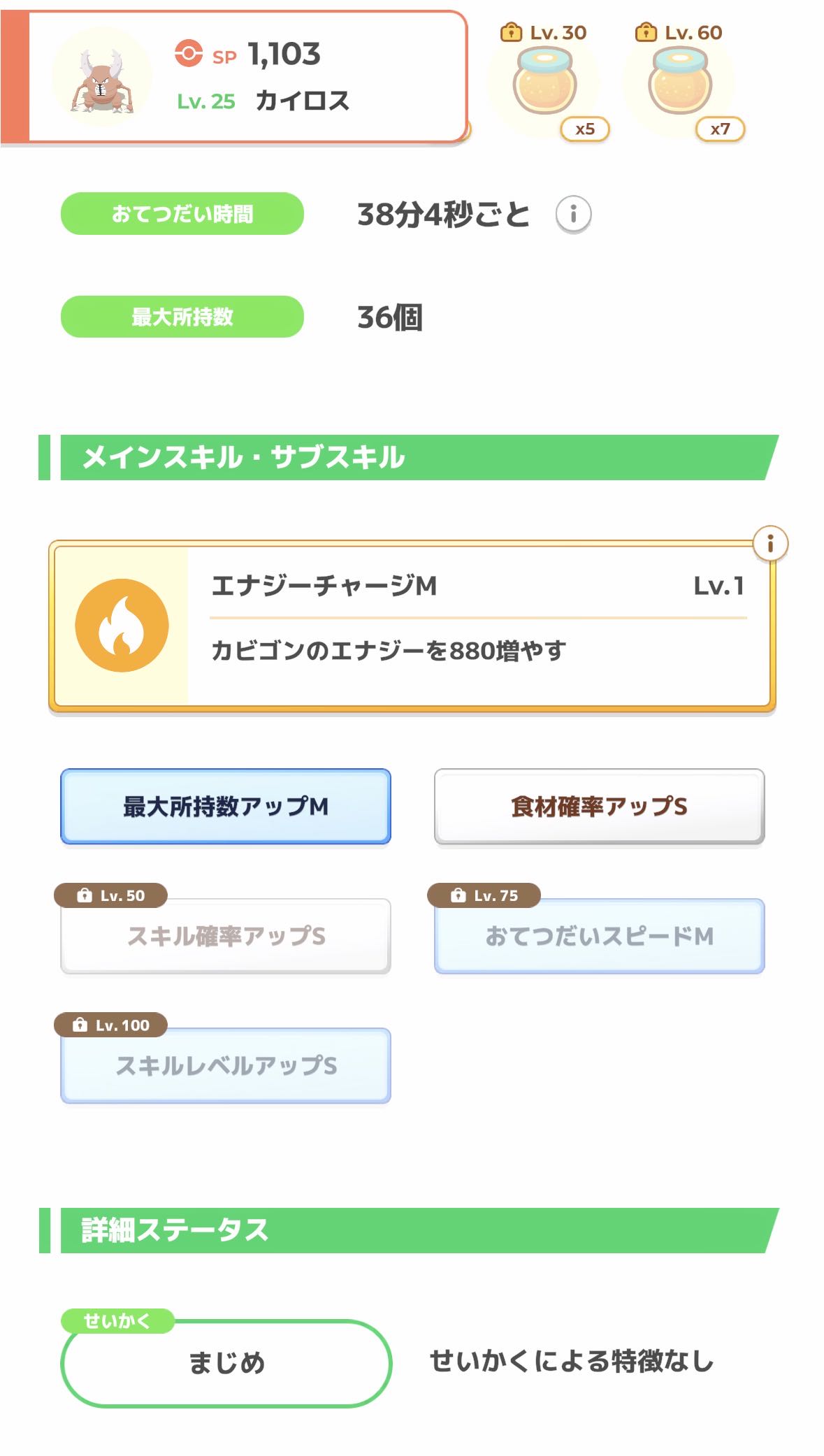
Task: Tap the Poké Ball SP icon
Action: tap(189, 53)
